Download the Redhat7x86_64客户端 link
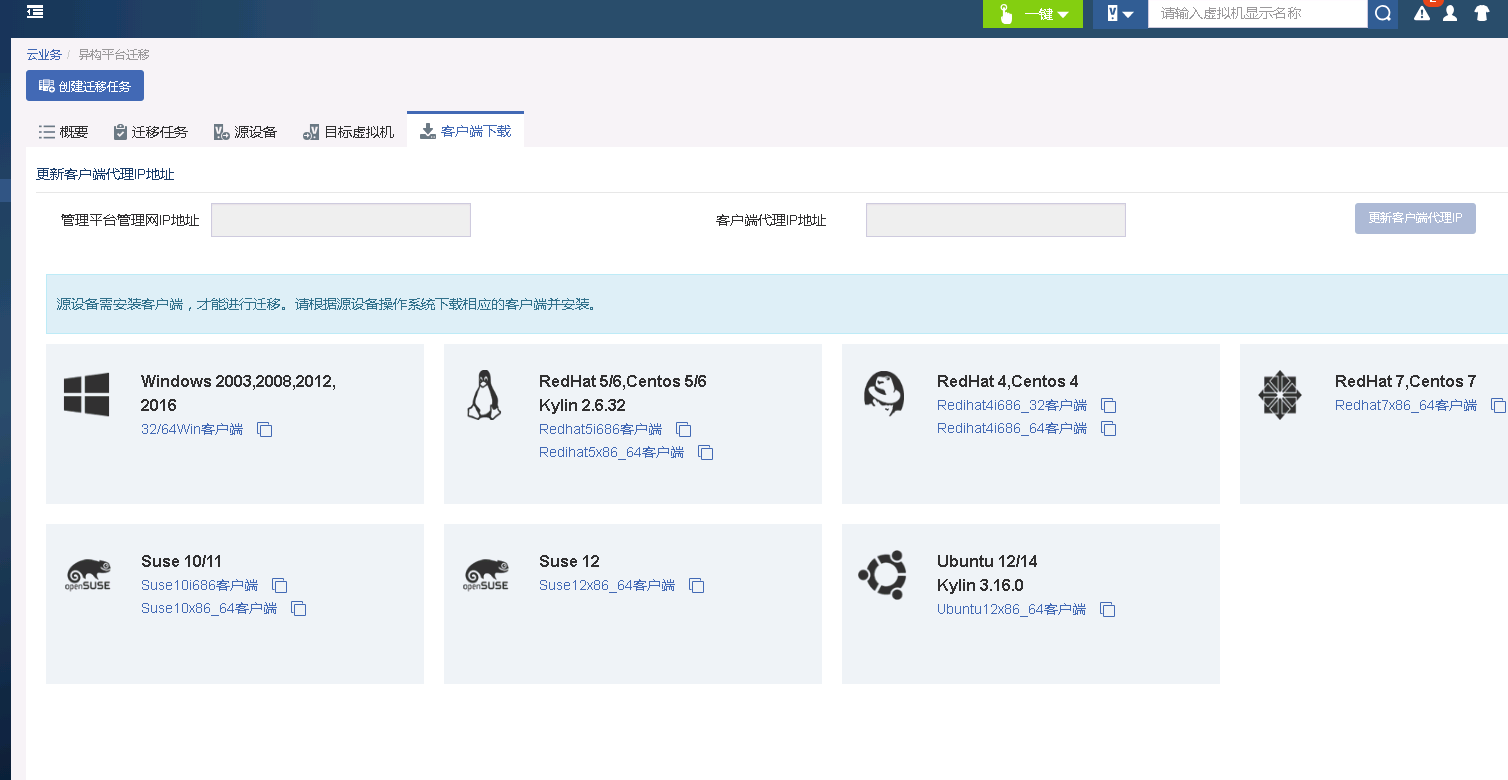This screenshot has width=1508, height=780. (1405, 405)
